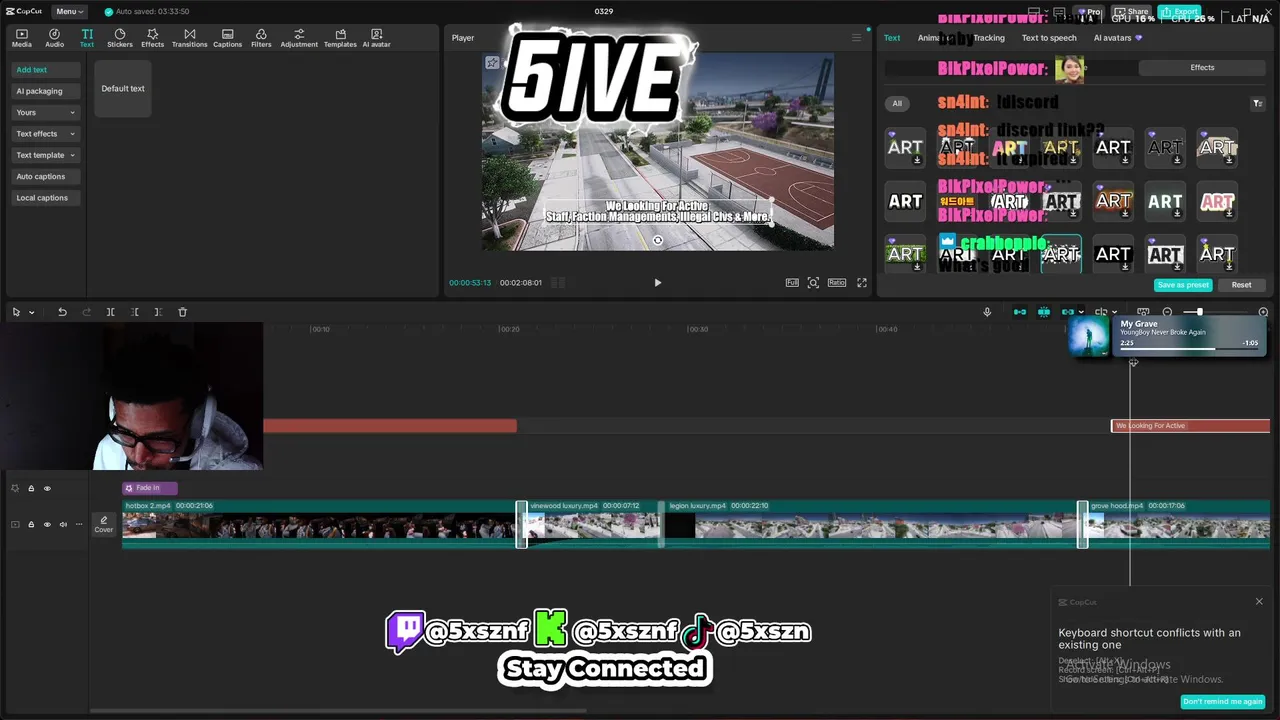Viewport: 1280px width, 720px height.
Task: Click the Share button
Action: tap(1132, 11)
